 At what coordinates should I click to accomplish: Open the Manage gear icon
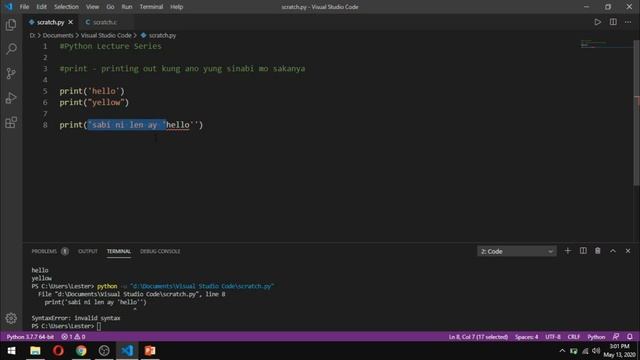[x=11, y=318]
